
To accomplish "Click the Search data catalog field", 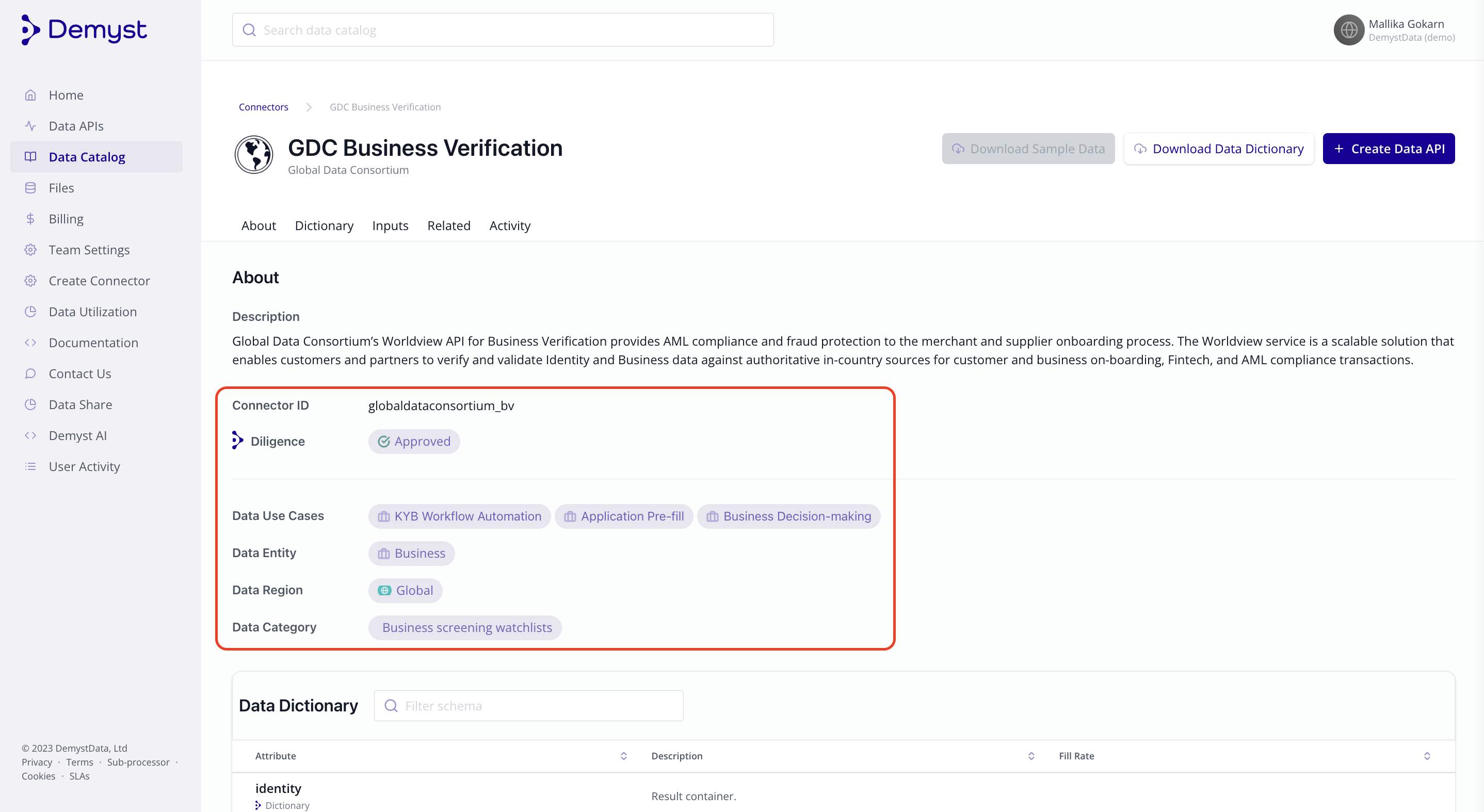I will [503, 30].
